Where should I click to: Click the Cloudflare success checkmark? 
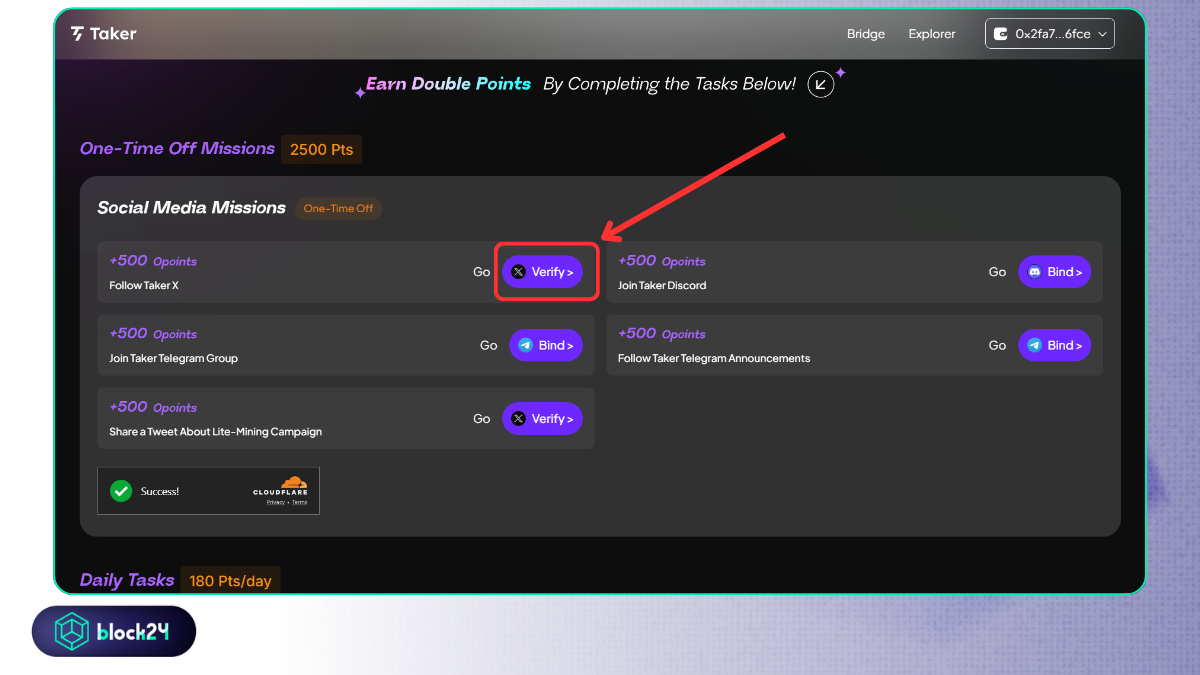pyautogui.click(x=121, y=491)
